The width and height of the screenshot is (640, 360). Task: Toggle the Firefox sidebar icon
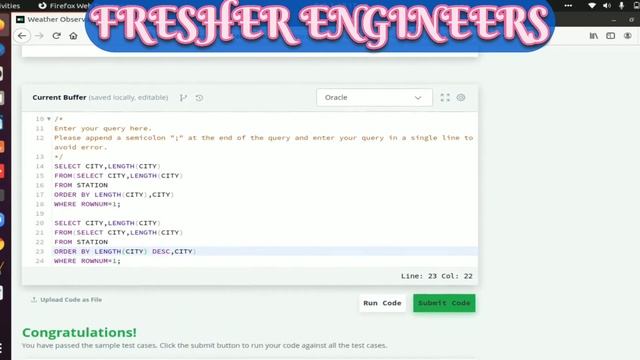pyautogui.click(x=611, y=36)
